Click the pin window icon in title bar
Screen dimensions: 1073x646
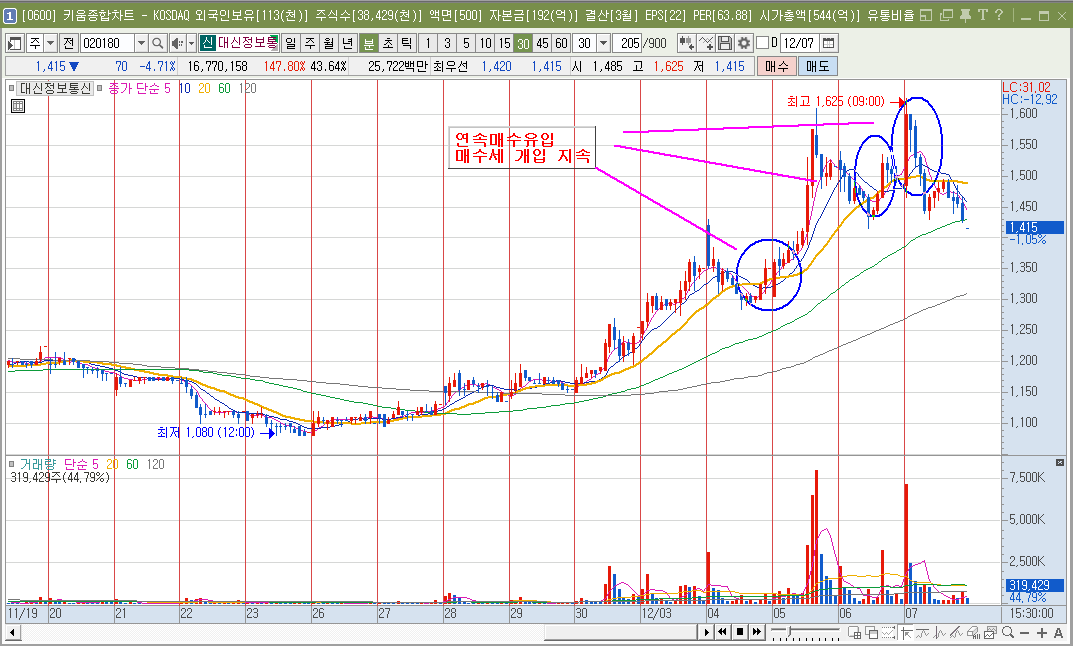pyautogui.click(x=963, y=15)
